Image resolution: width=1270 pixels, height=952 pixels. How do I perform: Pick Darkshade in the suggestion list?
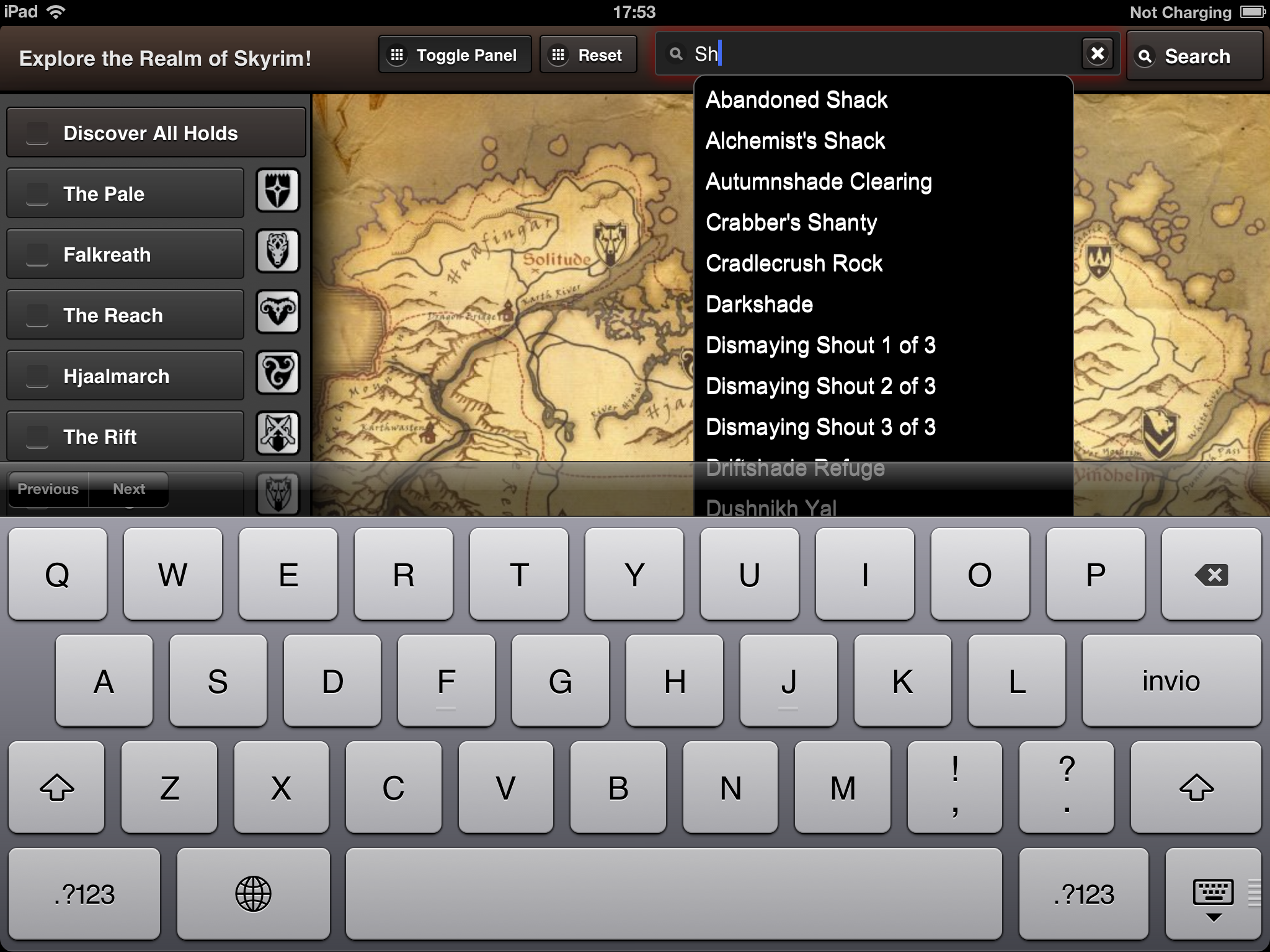(x=883, y=304)
